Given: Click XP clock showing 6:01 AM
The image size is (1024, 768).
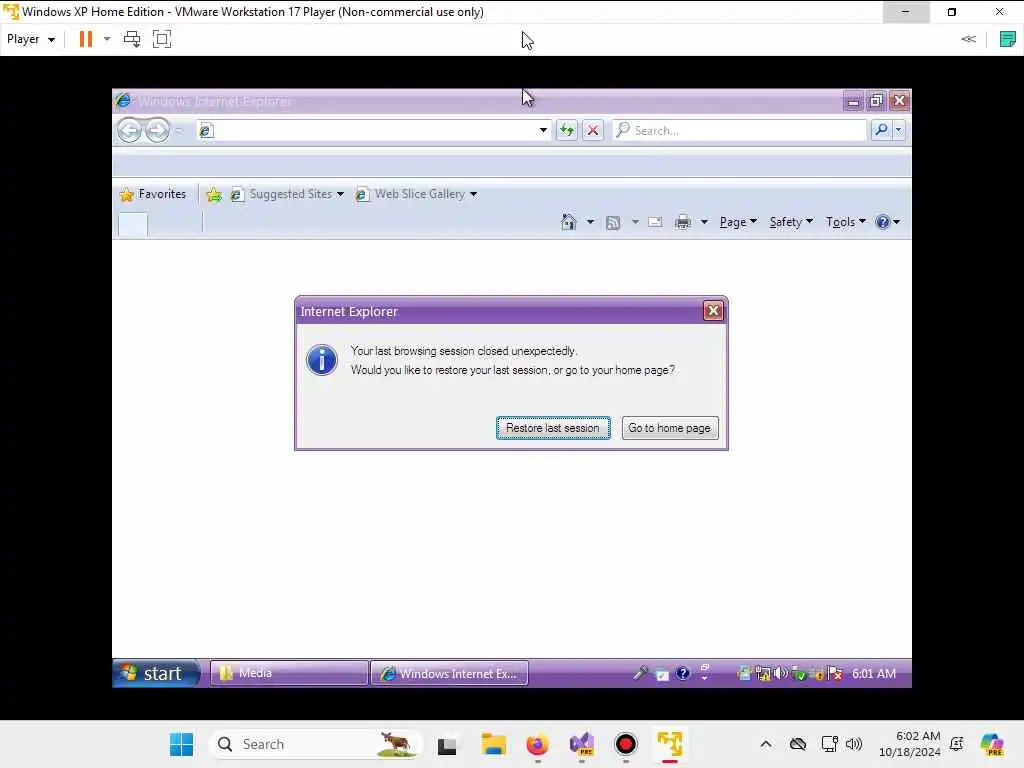Looking at the screenshot, I should coord(874,673).
